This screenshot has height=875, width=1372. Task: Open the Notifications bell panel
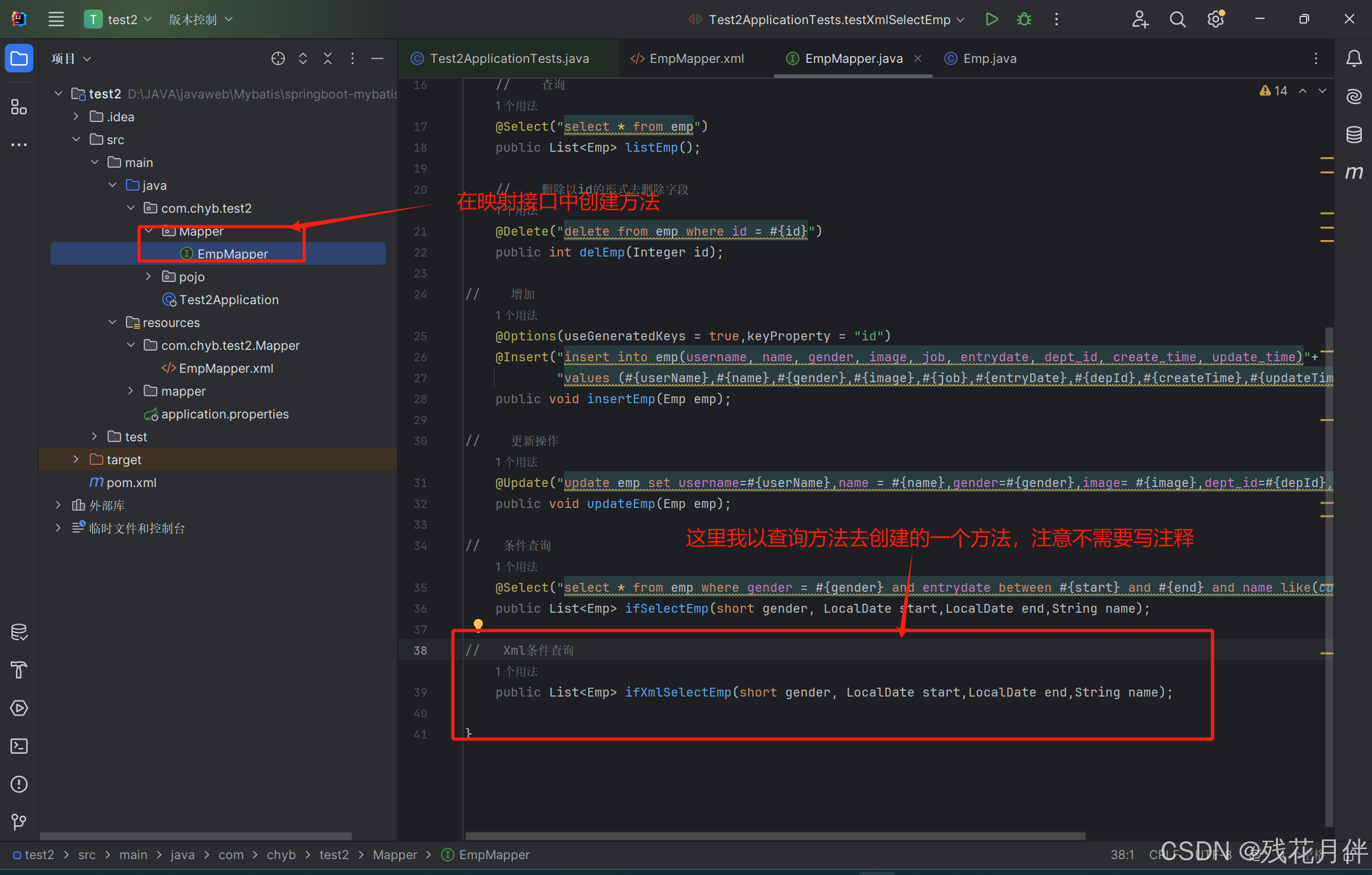(1354, 58)
